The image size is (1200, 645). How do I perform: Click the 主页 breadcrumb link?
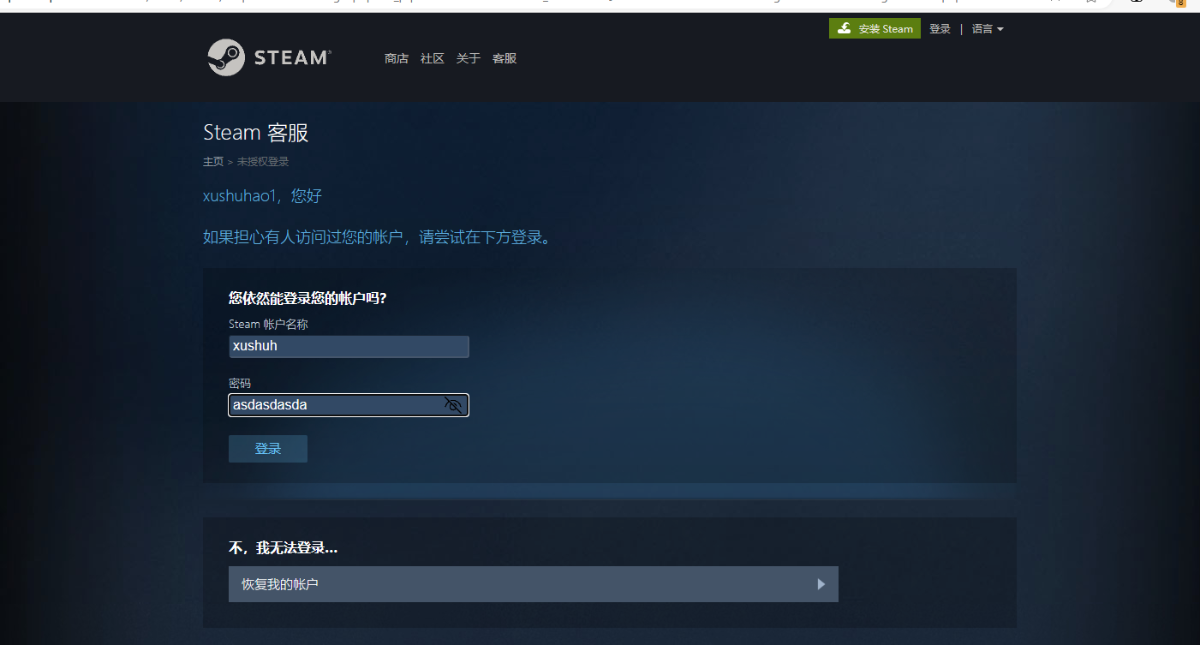(x=213, y=161)
